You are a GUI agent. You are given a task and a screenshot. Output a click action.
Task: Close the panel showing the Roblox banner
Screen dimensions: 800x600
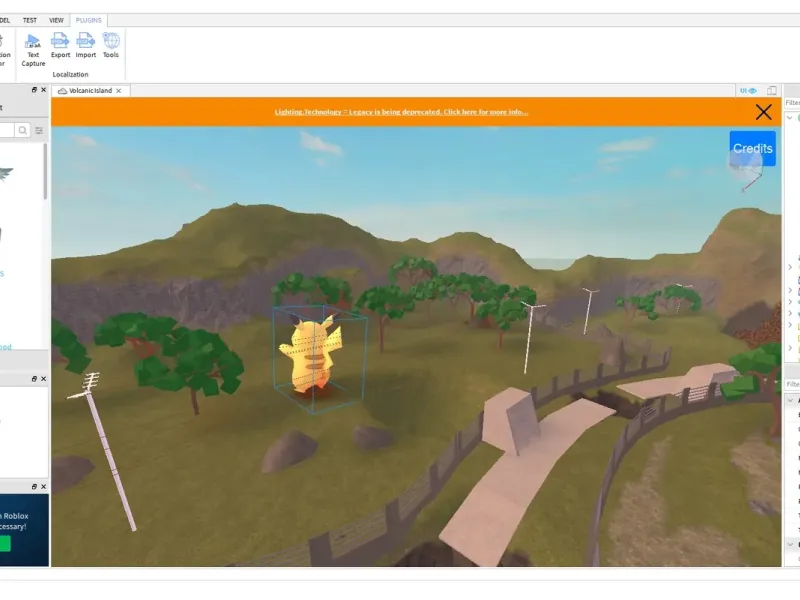pos(43,487)
